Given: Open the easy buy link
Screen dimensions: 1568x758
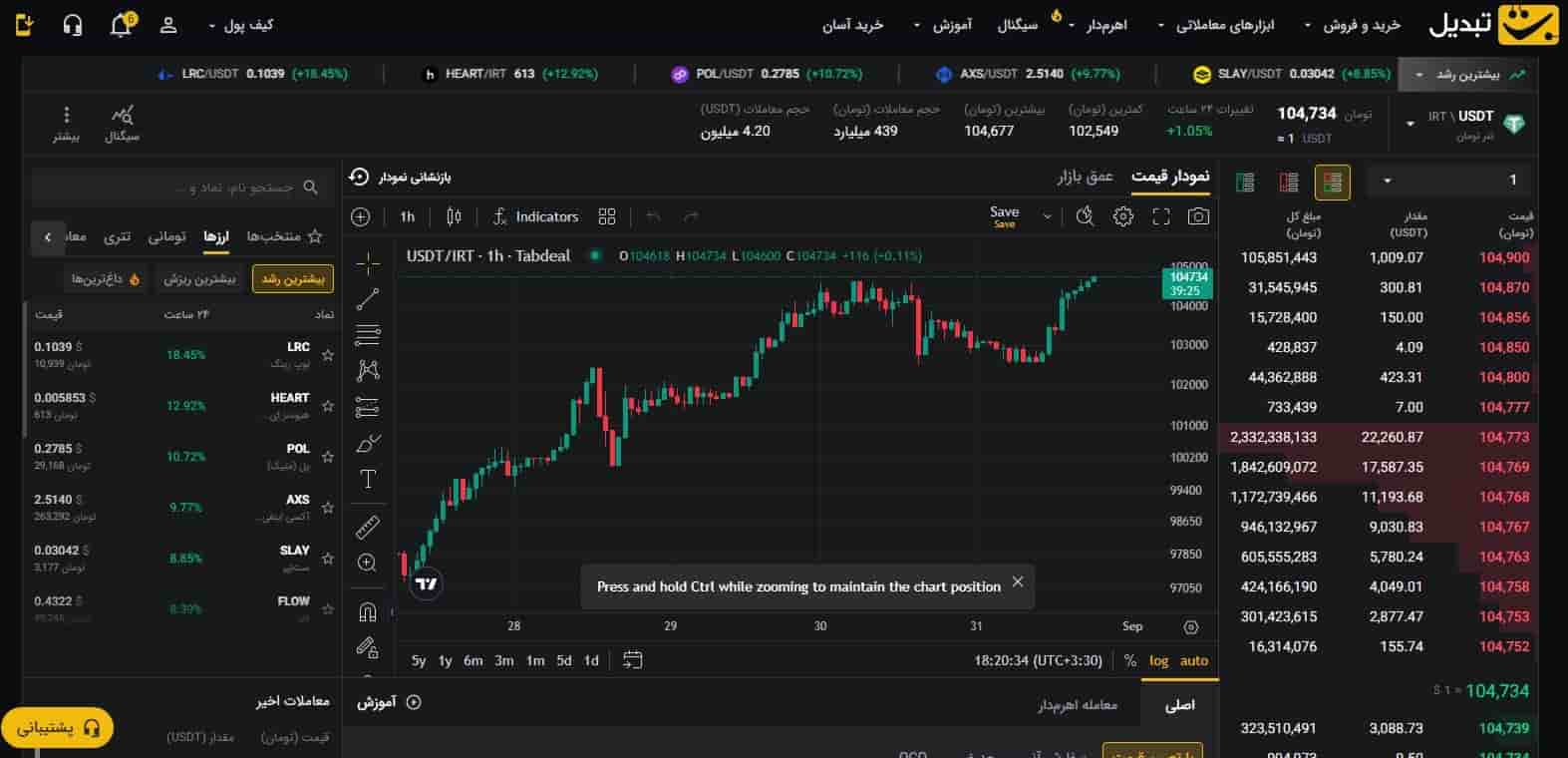Looking at the screenshot, I should pyautogui.click(x=852, y=25).
